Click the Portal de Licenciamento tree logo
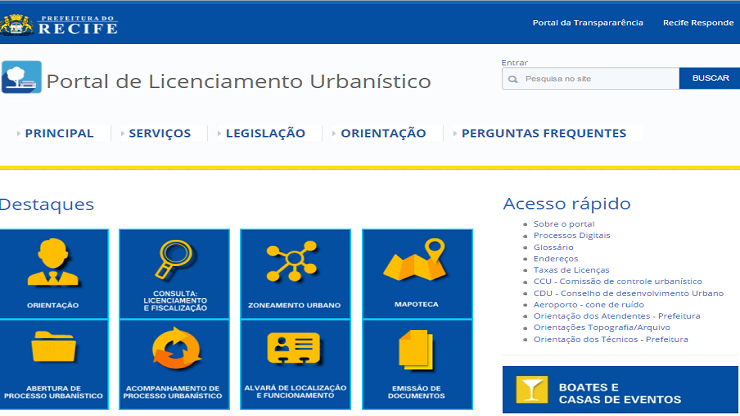 click(22, 77)
